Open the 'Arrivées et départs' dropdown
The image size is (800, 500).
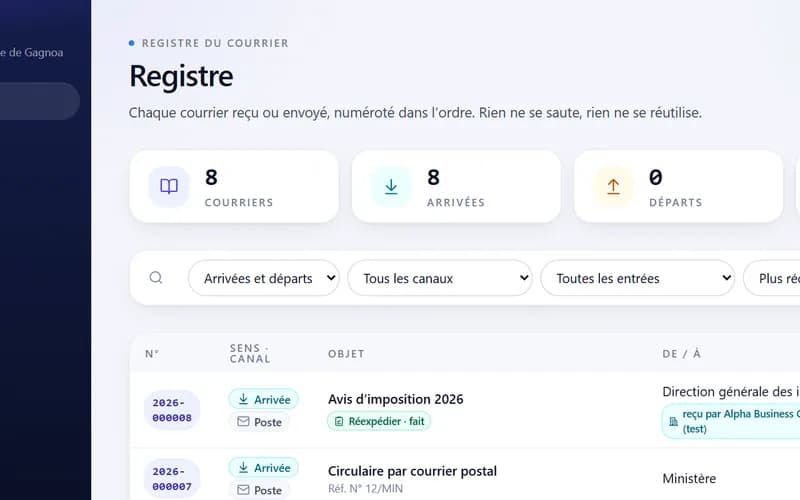pyautogui.click(x=263, y=278)
